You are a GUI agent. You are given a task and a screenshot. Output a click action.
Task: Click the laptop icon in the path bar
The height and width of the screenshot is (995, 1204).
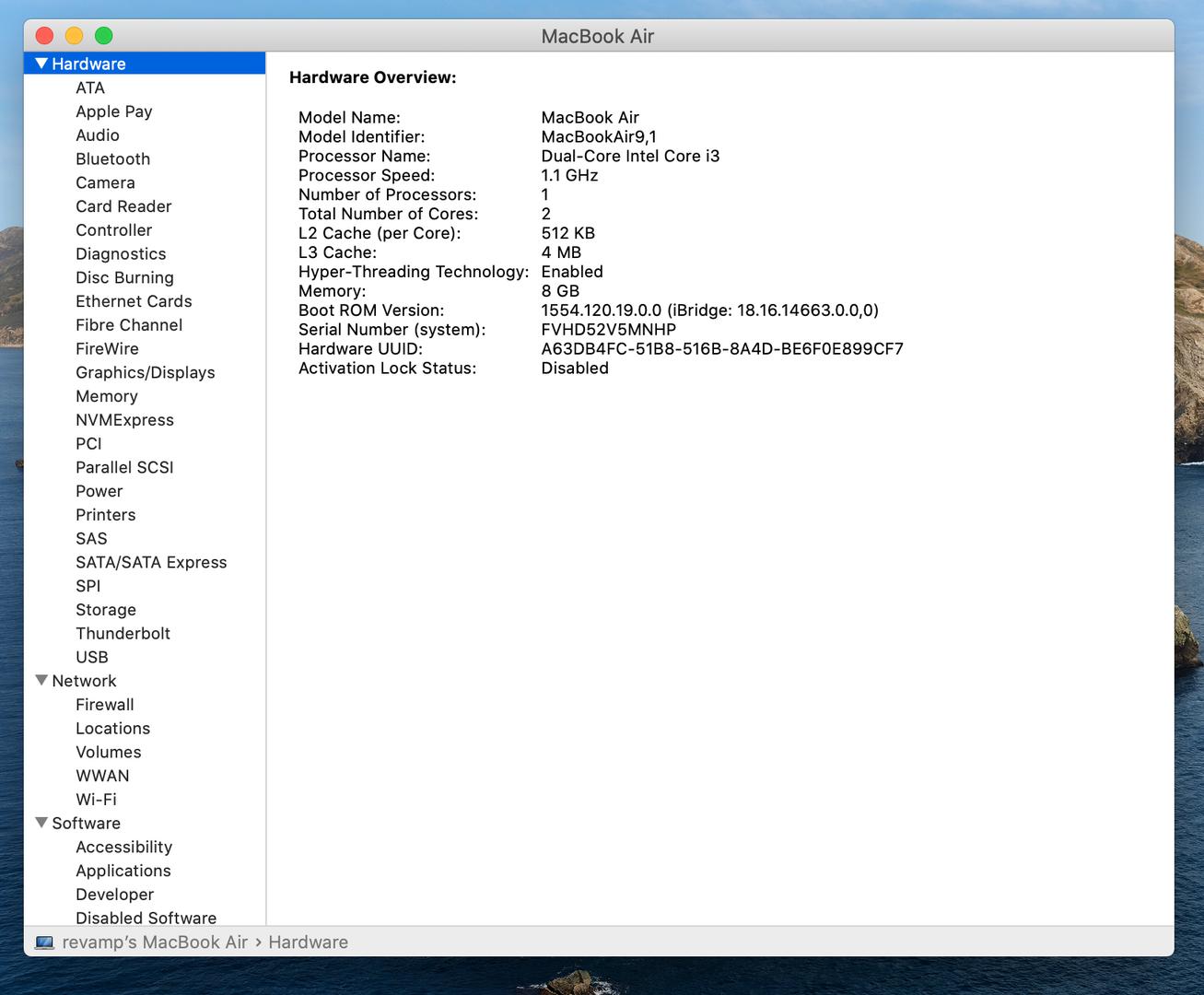44,942
